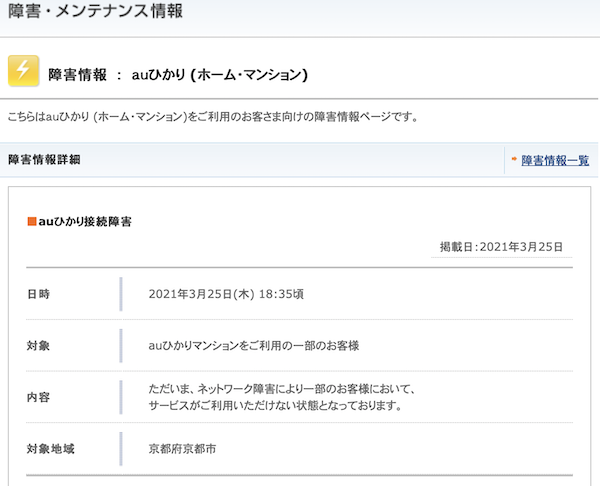Screen dimensions: 600x486
Task: Click the orange arrow beside 障害情報一覧
Action: [514, 158]
